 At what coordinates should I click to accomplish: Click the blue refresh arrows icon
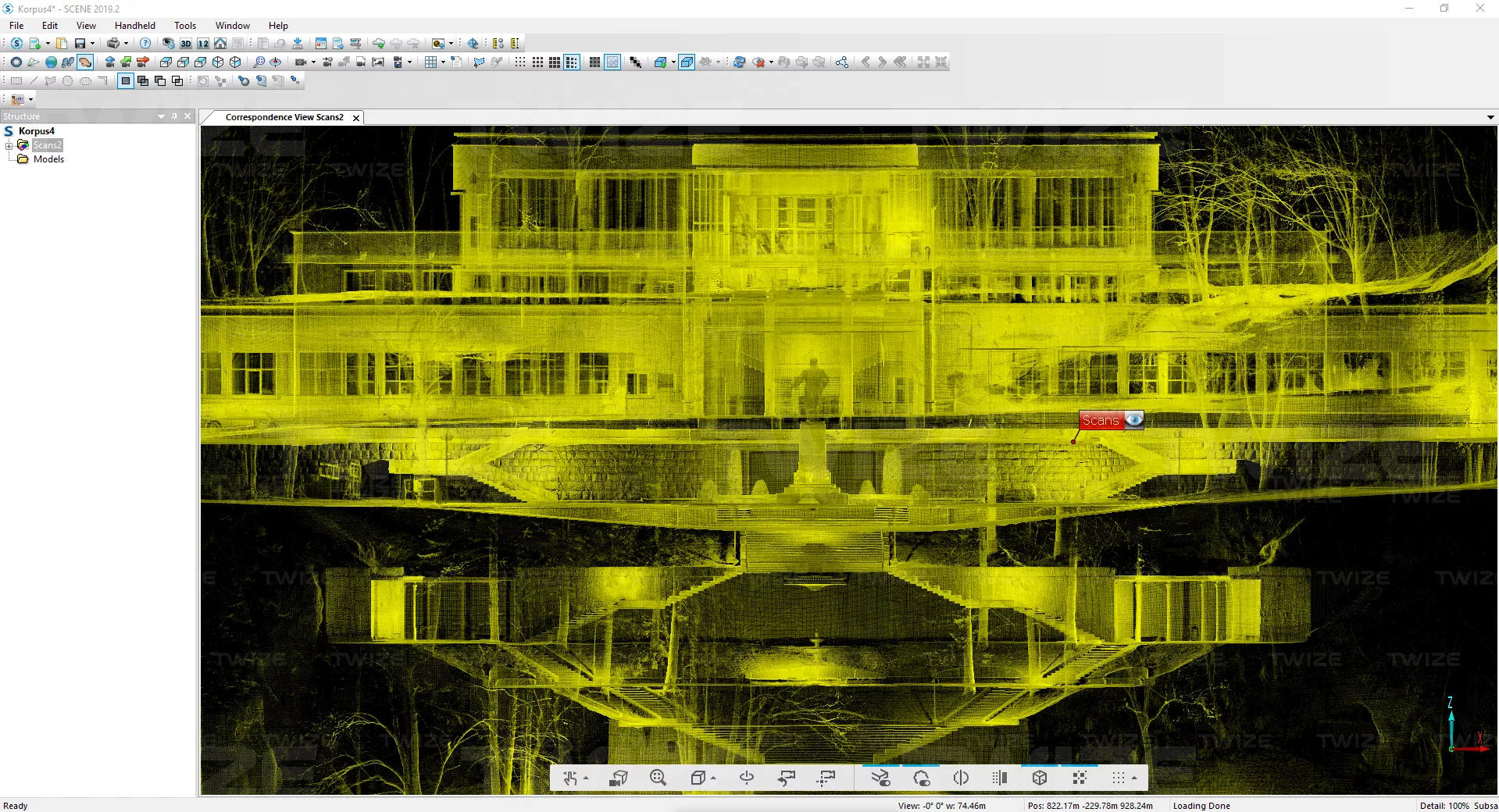[x=739, y=62]
